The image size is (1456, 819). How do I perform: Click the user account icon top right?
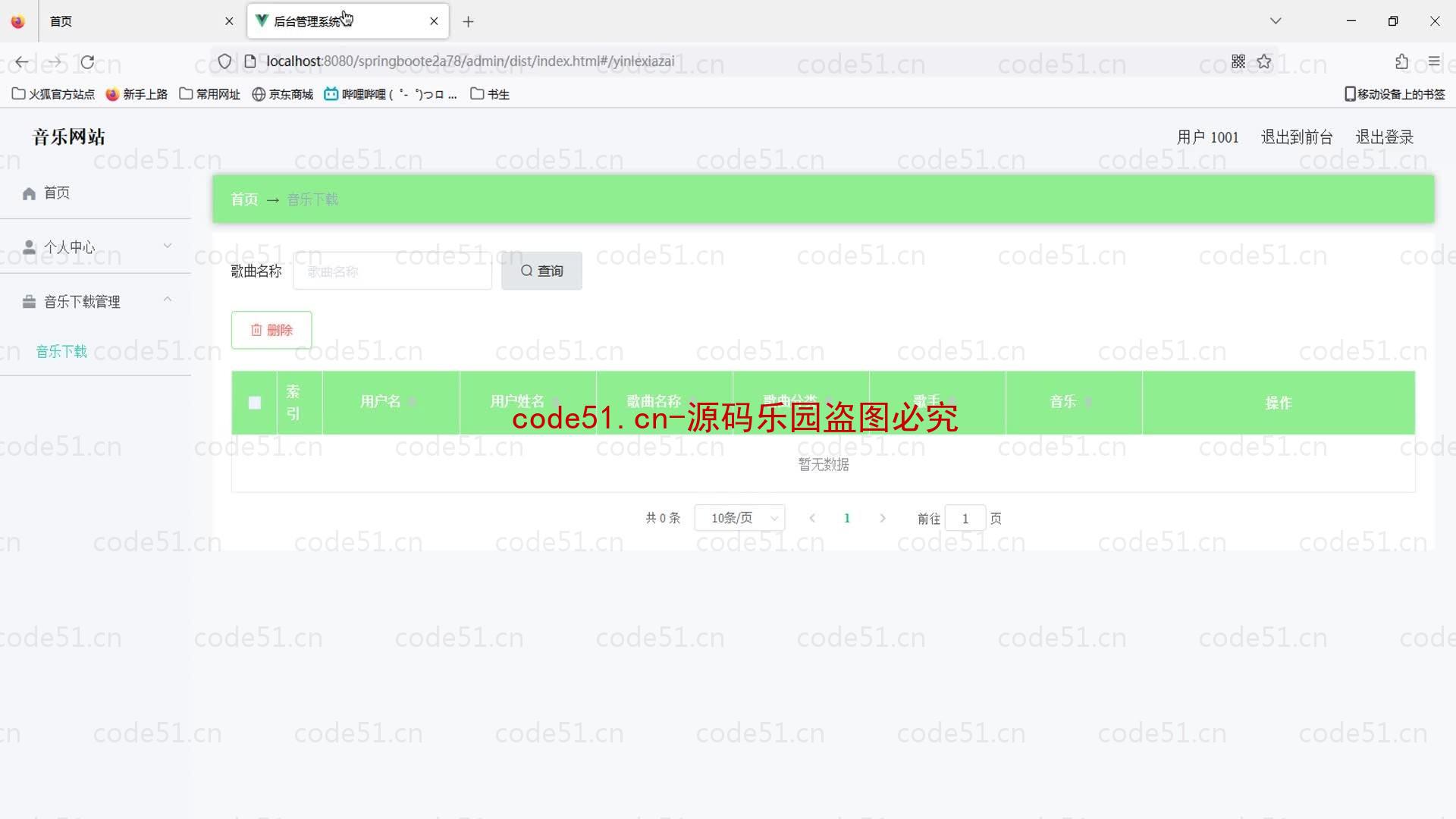(1207, 136)
